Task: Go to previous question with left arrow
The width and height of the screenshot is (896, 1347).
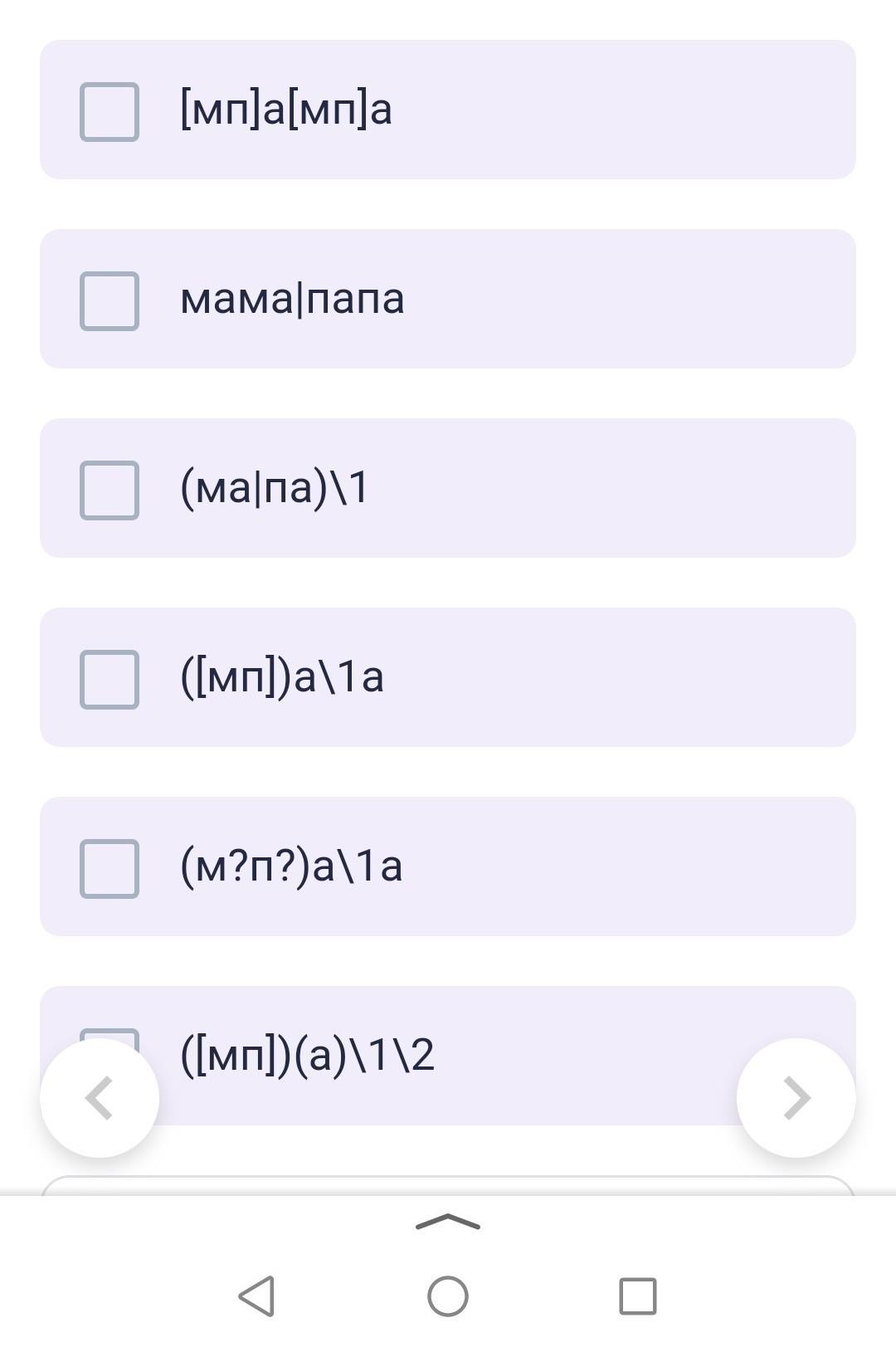Action: [100, 1097]
